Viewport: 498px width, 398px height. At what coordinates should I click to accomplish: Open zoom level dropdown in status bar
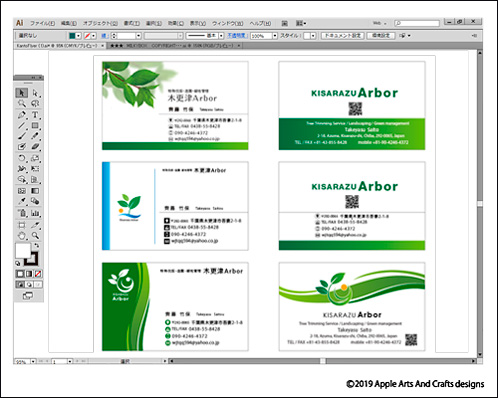33,361
